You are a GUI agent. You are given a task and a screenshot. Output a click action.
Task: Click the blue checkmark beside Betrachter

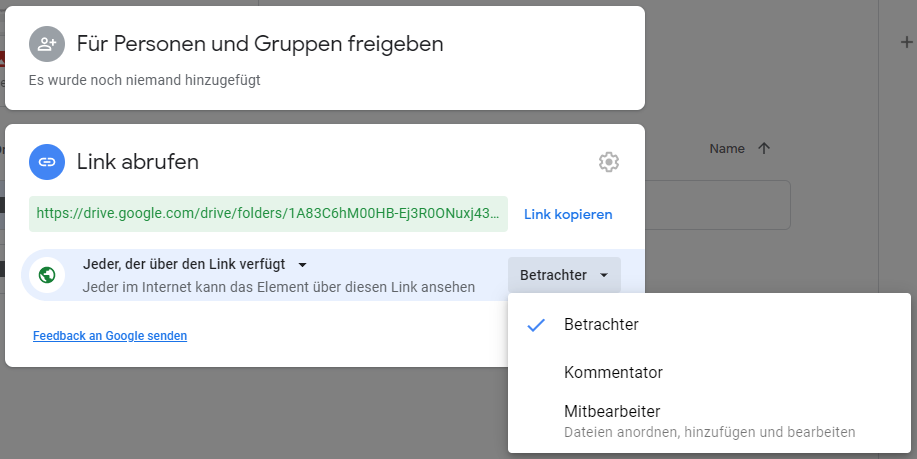536,325
